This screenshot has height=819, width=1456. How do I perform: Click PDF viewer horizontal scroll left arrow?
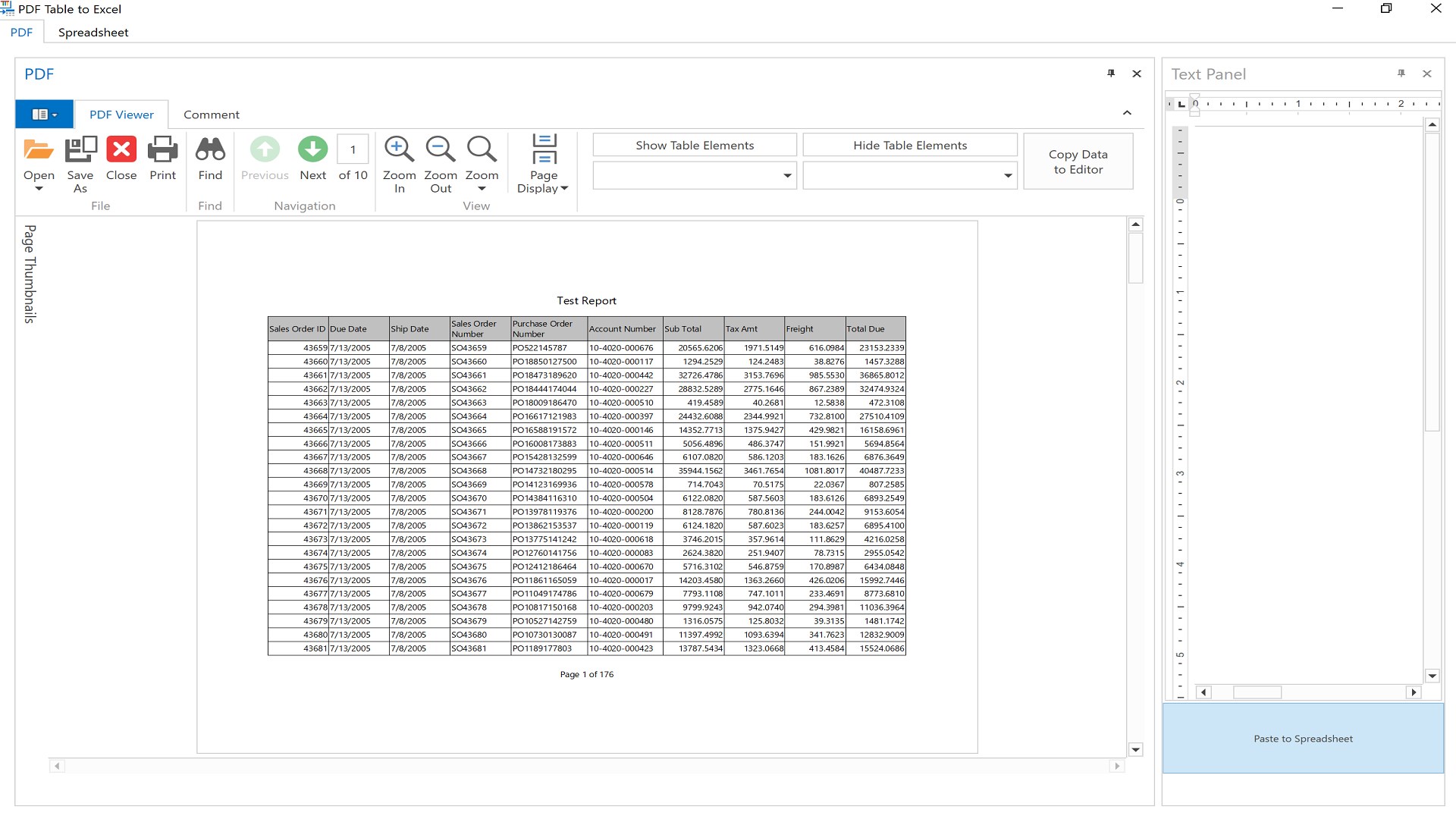[57, 766]
